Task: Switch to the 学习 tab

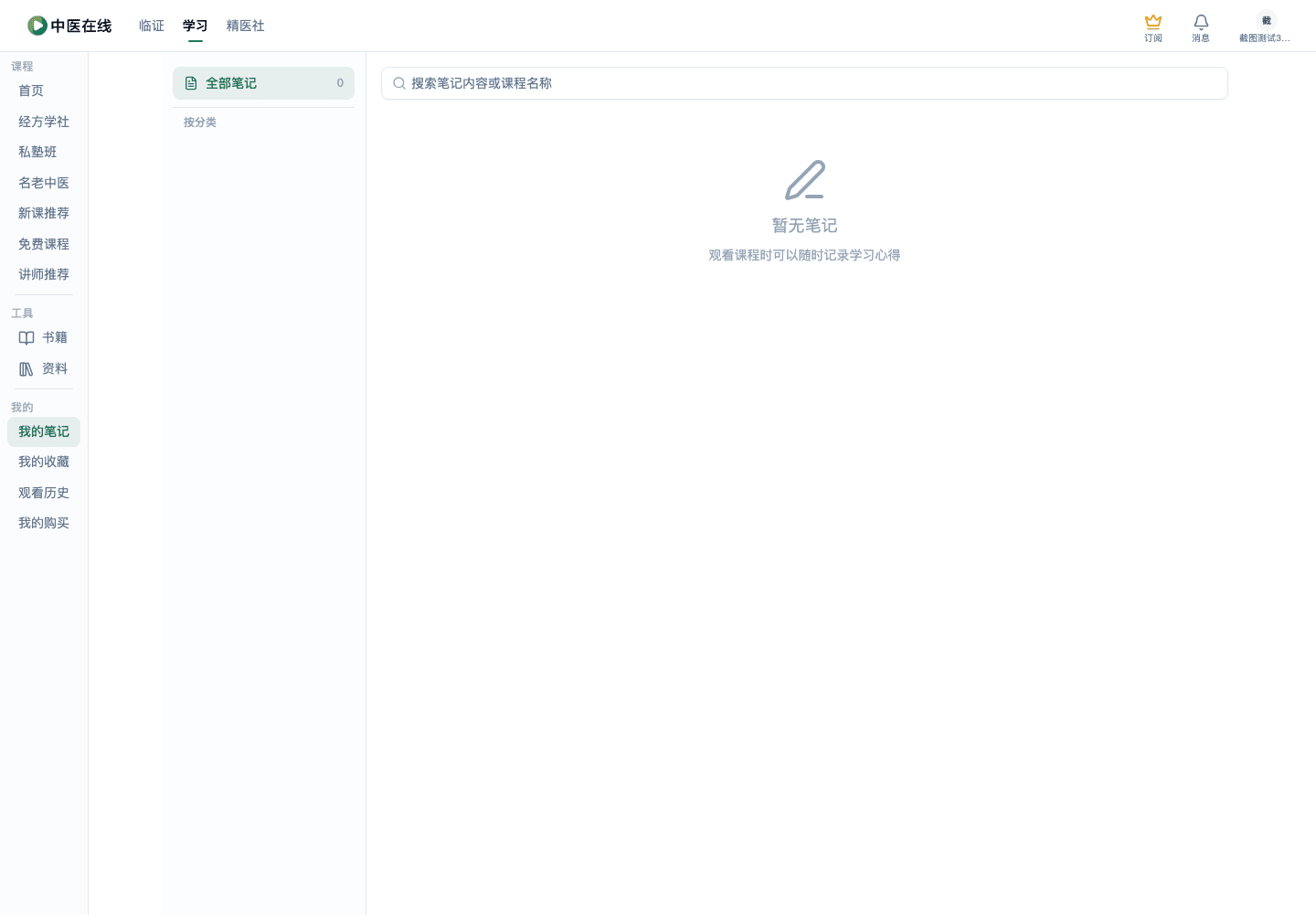Action: [x=196, y=26]
